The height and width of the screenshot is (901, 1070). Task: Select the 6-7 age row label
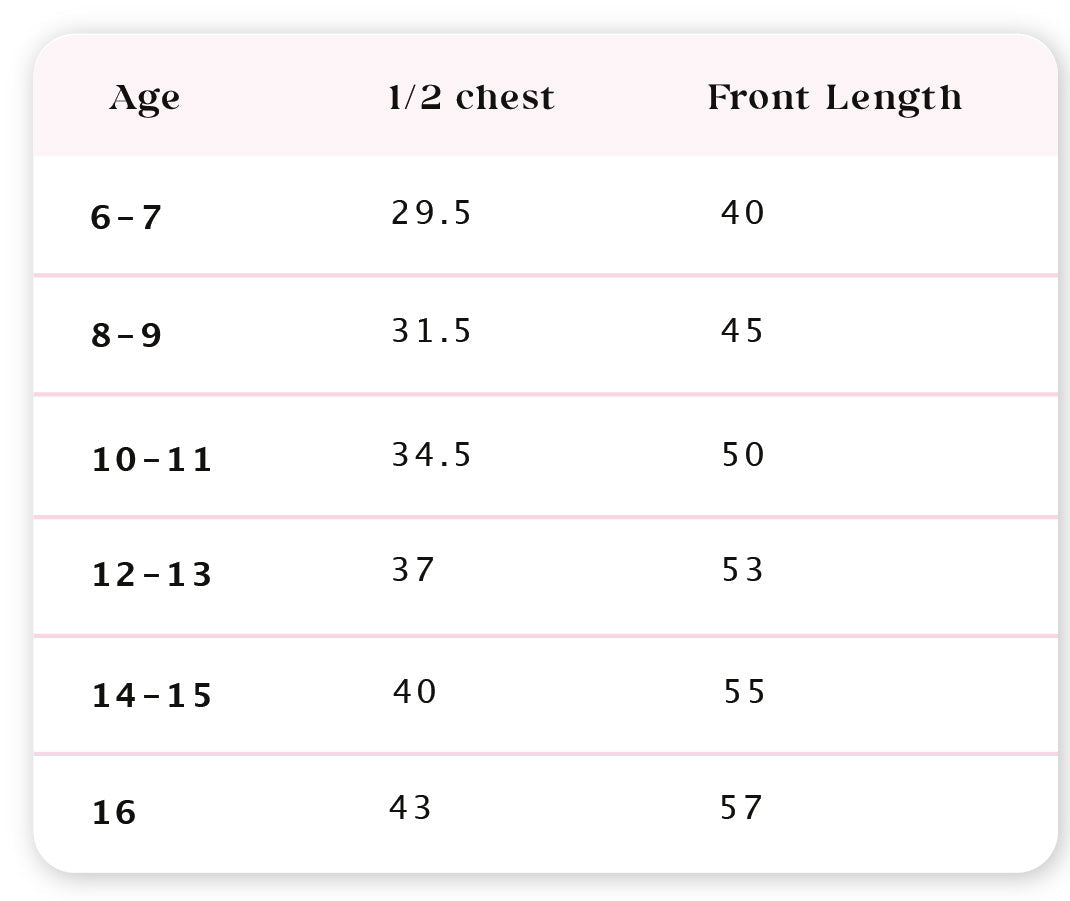126,217
